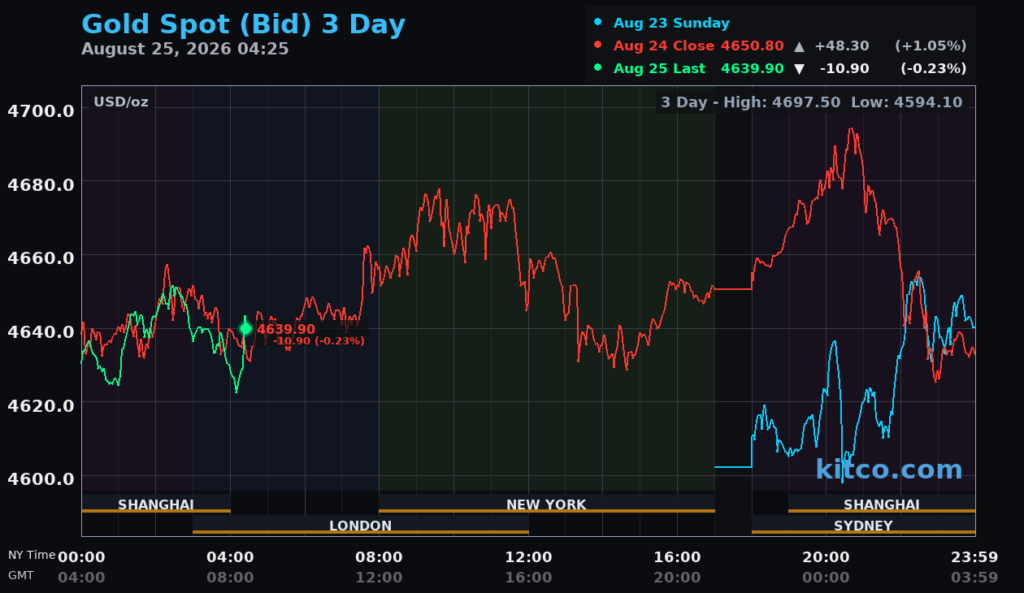1024x593 pixels.
Task: Click '3 Day - High: 4697.50' text
Action: (x=750, y=103)
